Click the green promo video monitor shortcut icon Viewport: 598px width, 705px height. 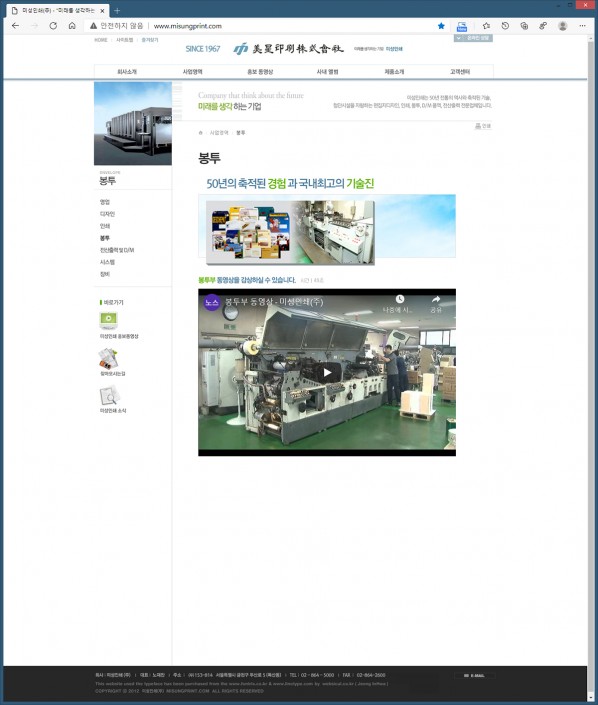coord(108,320)
